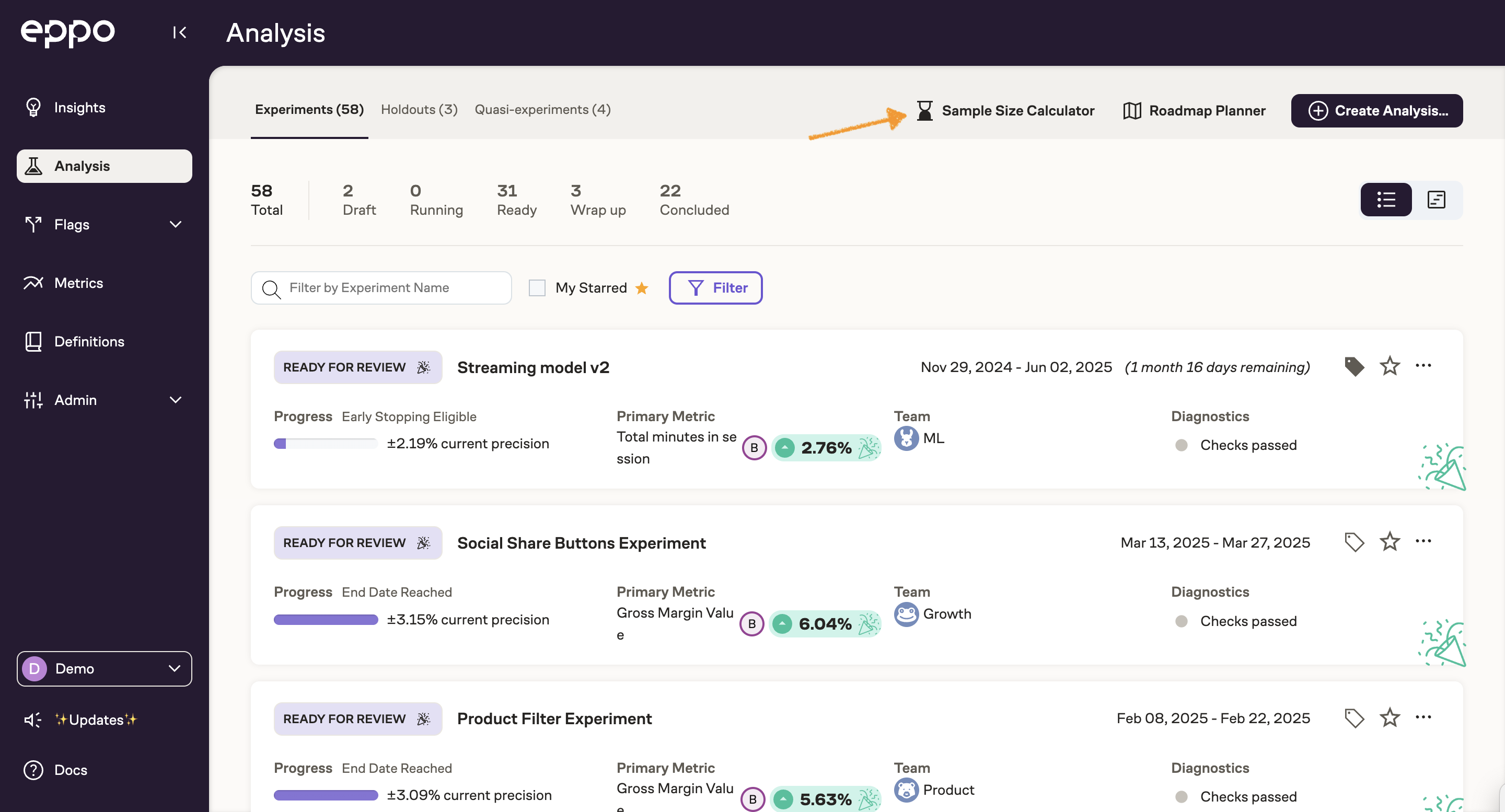The height and width of the screenshot is (812, 1505).
Task: Switch to the Quasi-experiments tab
Action: point(542,110)
